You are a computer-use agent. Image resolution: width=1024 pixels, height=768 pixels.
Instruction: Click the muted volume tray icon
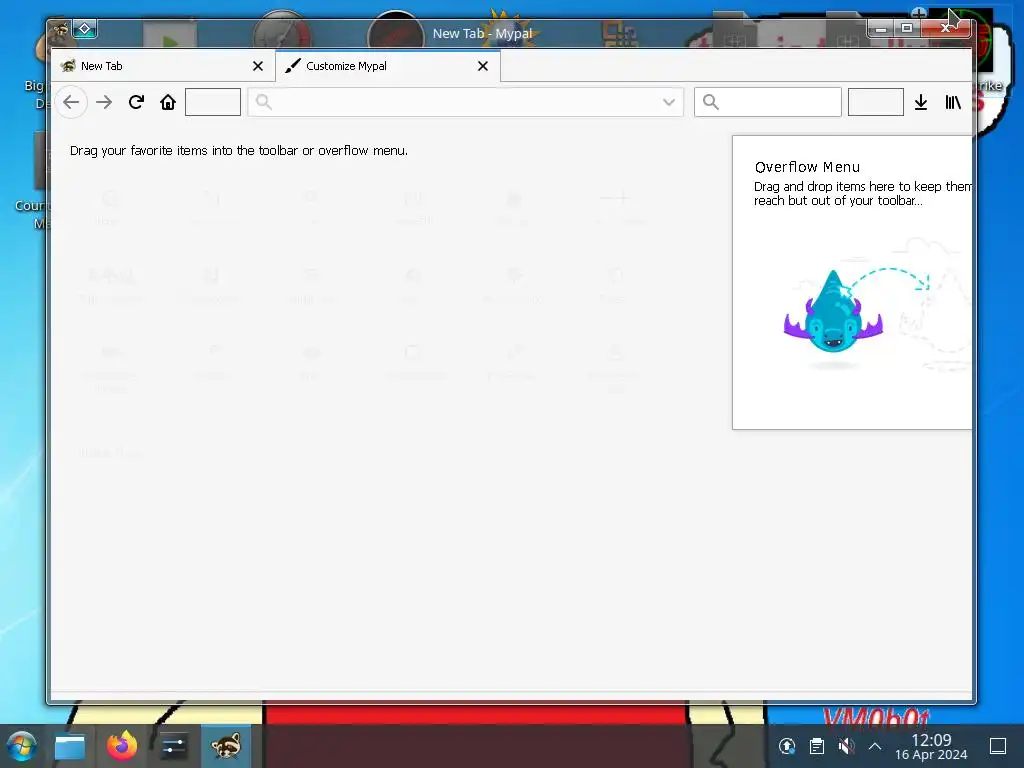point(846,746)
